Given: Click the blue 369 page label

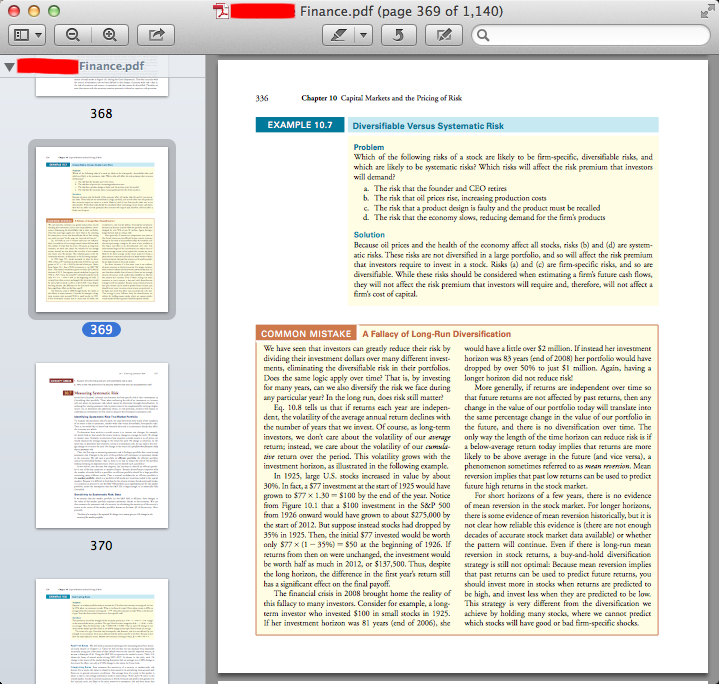Looking at the screenshot, I should point(101,330).
